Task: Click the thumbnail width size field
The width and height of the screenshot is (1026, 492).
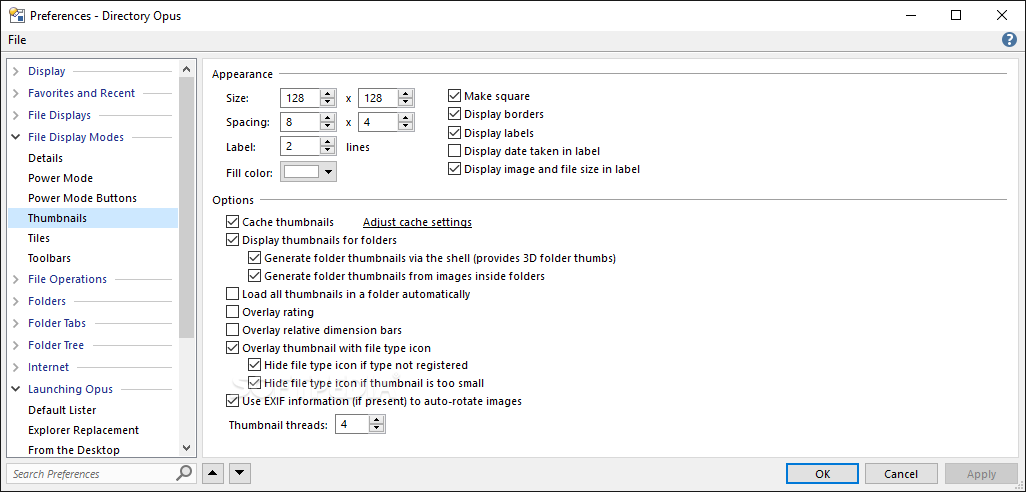Action: [300, 98]
